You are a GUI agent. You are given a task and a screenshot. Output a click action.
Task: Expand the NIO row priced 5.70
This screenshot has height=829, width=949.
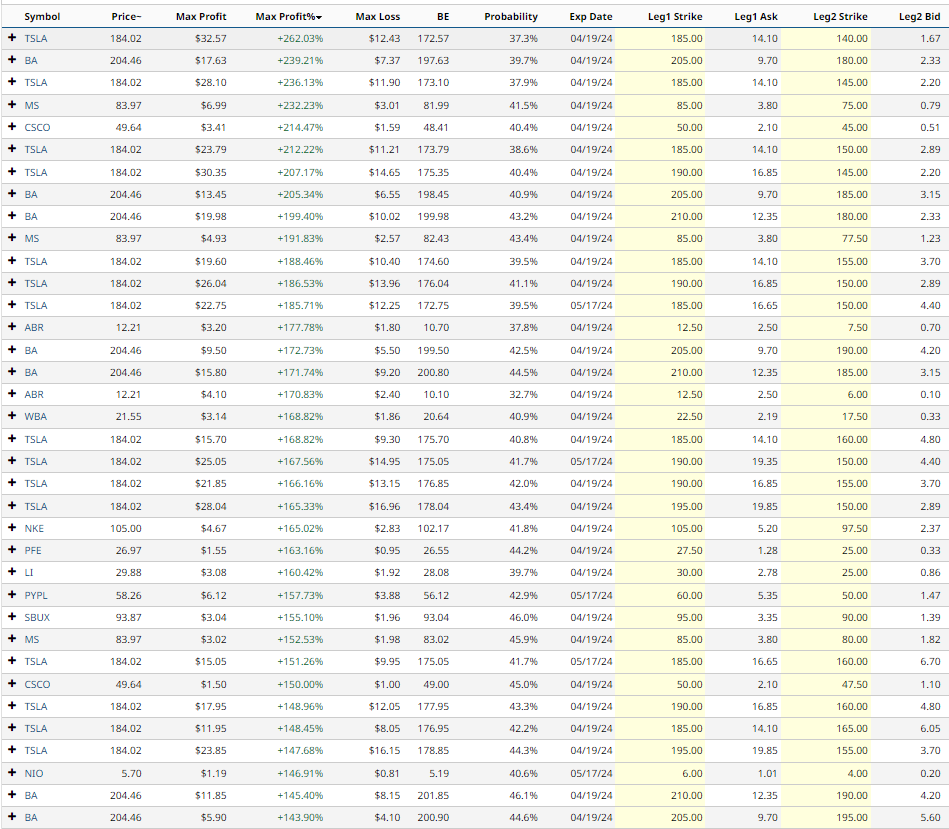pos(12,773)
